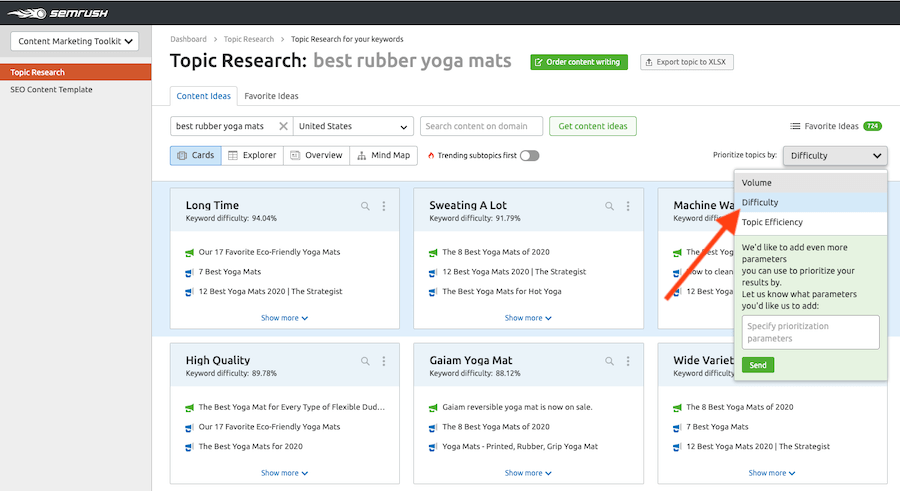The width and height of the screenshot is (900, 491).
Task: Expand Show more in High Quality card
Action: [x=284, y=473]
